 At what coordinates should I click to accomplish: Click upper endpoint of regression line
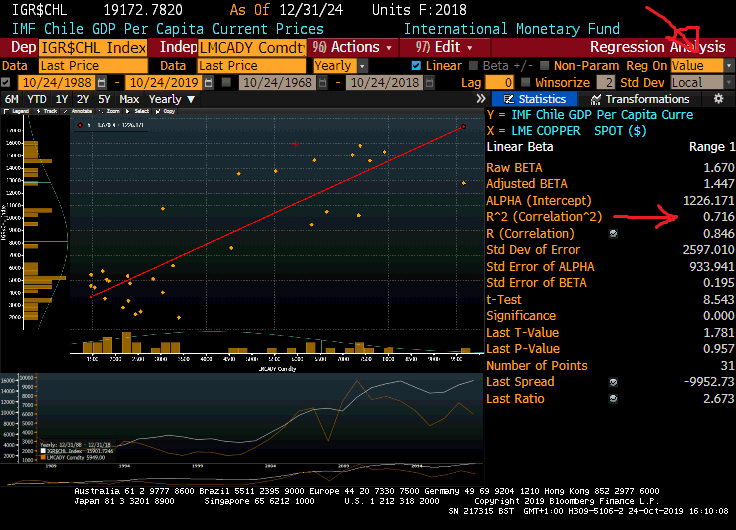pos(464,127)
